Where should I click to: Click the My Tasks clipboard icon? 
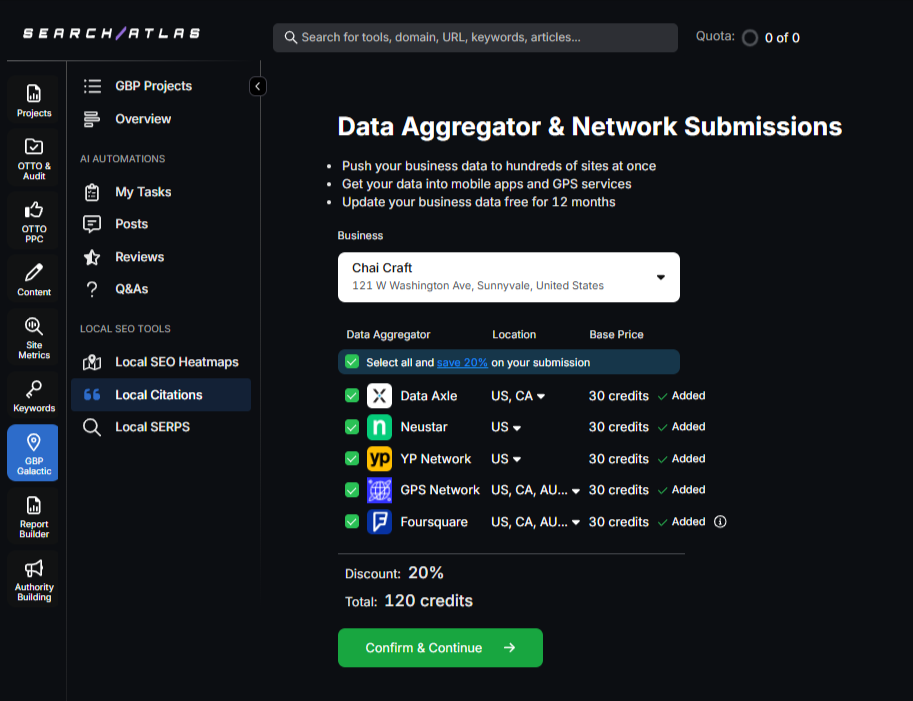coord(92,192)
